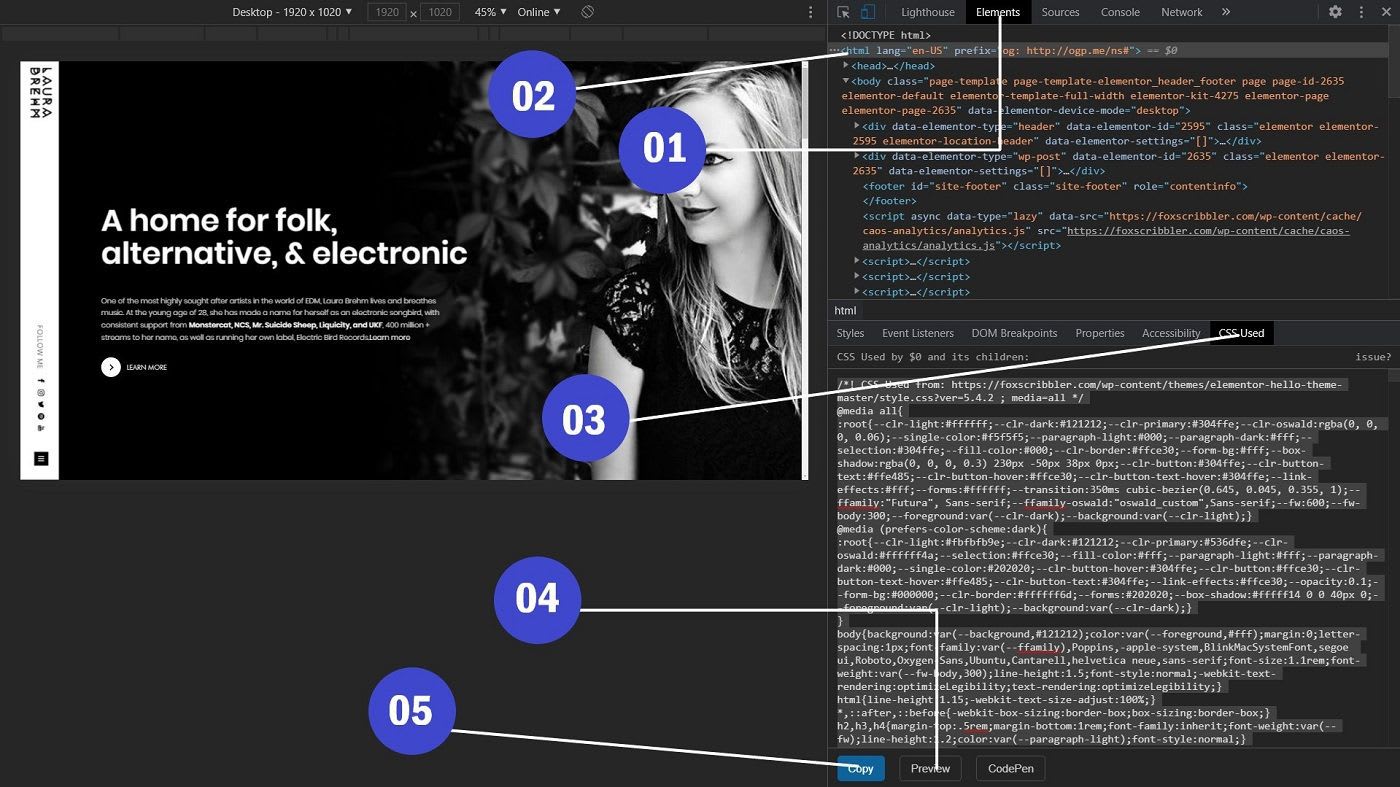Open the DevTools three-dot customize menu

[1361, 12]
